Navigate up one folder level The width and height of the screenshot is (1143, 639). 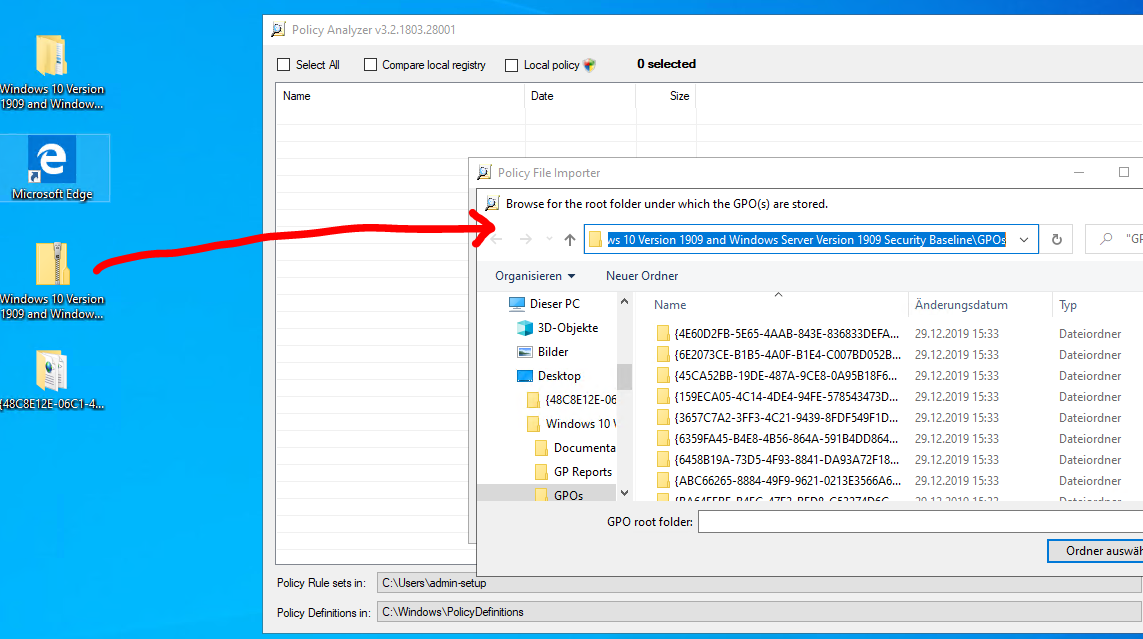(569, 239)
